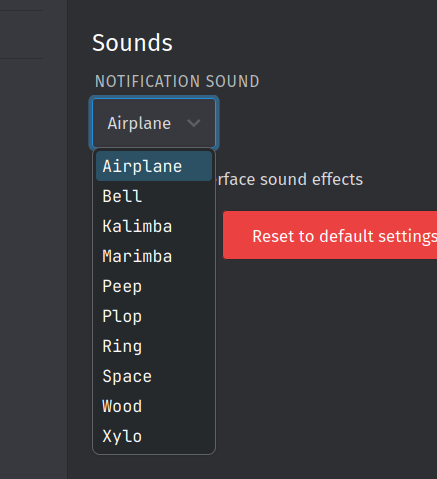Image resolution: width=437 pixels, height=479 pixels.
Task: Click the chevron arrow in notification sound box
Action: 193,123
